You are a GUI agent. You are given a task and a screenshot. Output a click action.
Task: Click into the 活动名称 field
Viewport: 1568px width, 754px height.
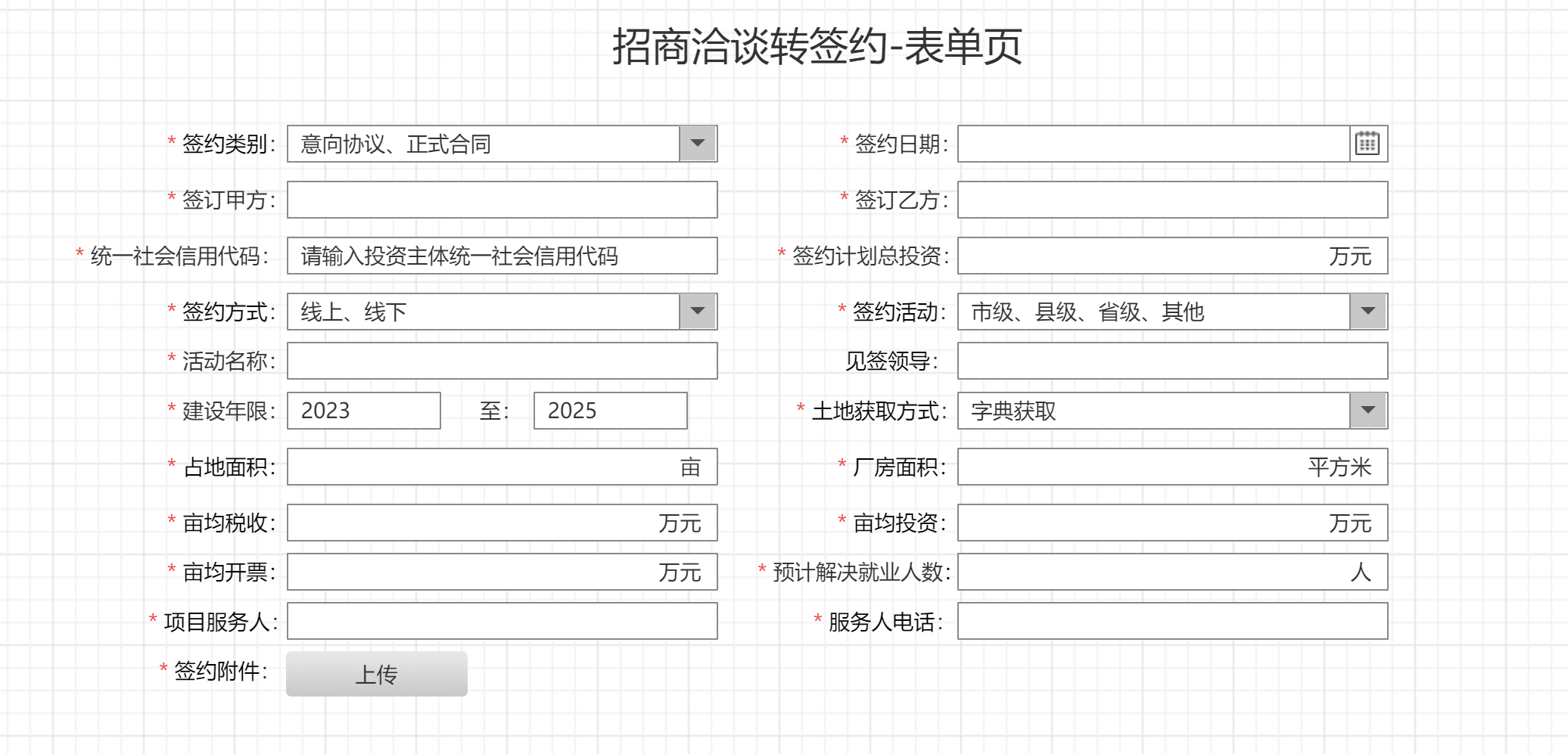click(502, 361)
